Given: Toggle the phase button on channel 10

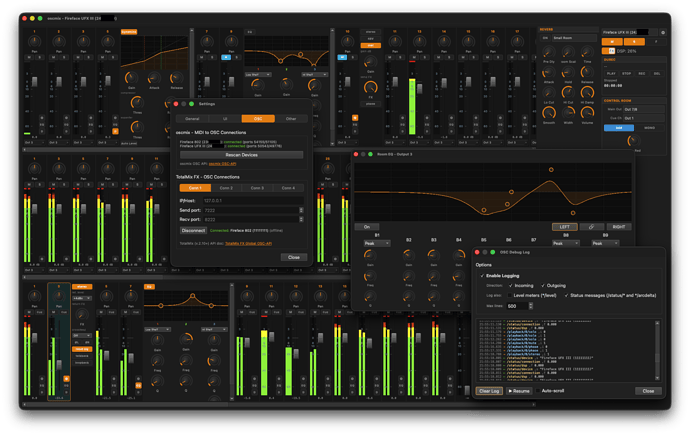Looking at the screenshot, I should pyautogui.click(x=371, y=104).
